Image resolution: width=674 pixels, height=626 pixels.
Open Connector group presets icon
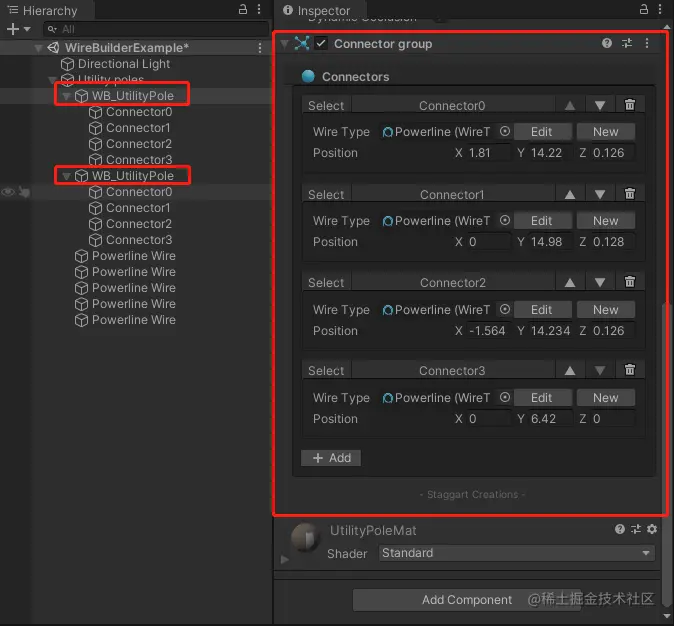tap(627, 43)
